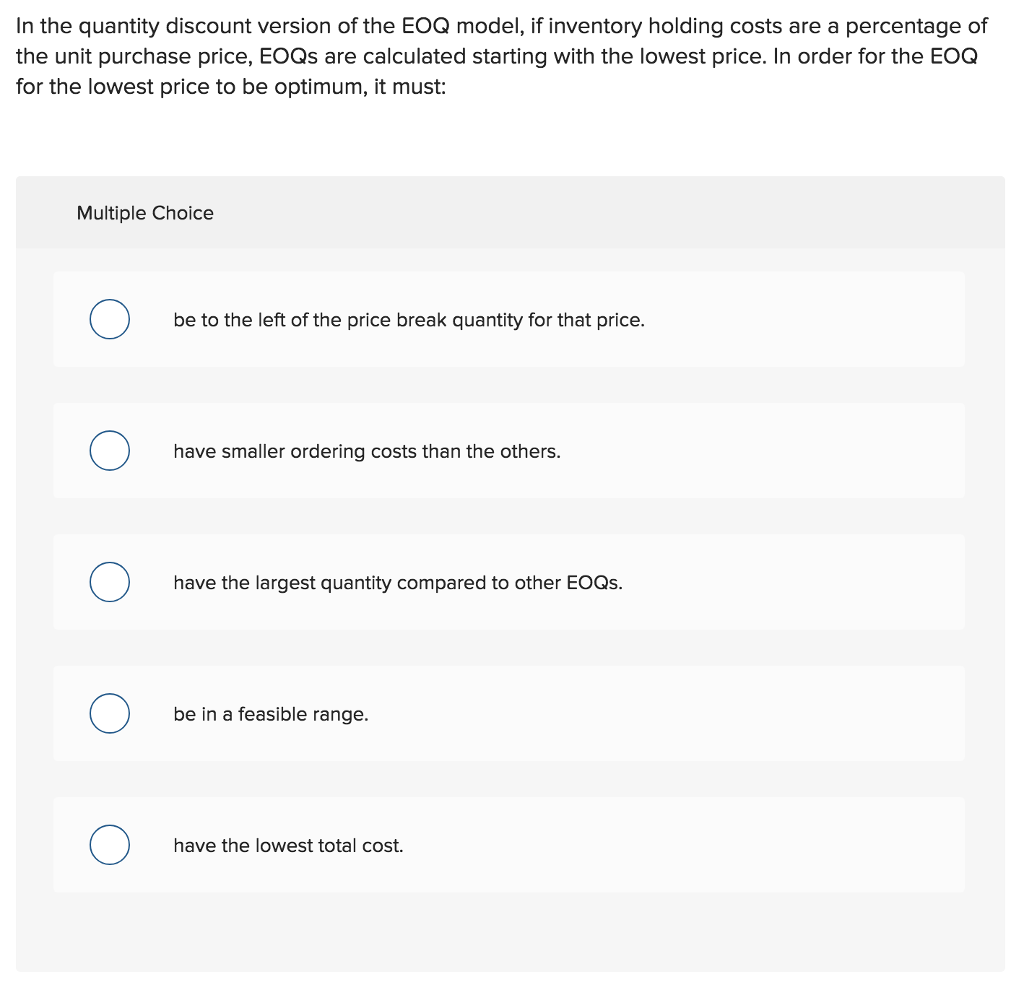Viewport: 1024px width, 995px height.
Task: Click the 'be in a feasible range' answer text
Action: click(271, 714)
